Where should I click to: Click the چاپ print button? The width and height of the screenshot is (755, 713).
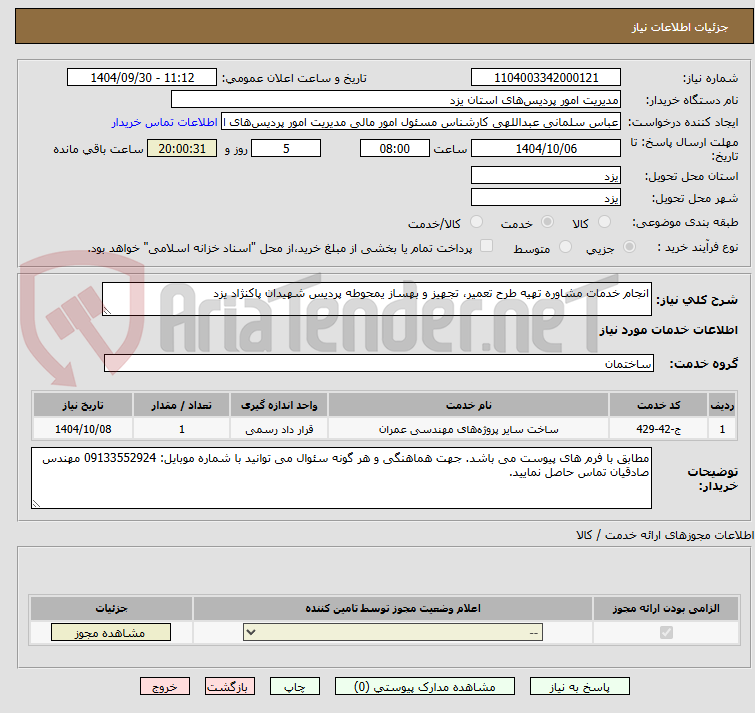point(295,686)
